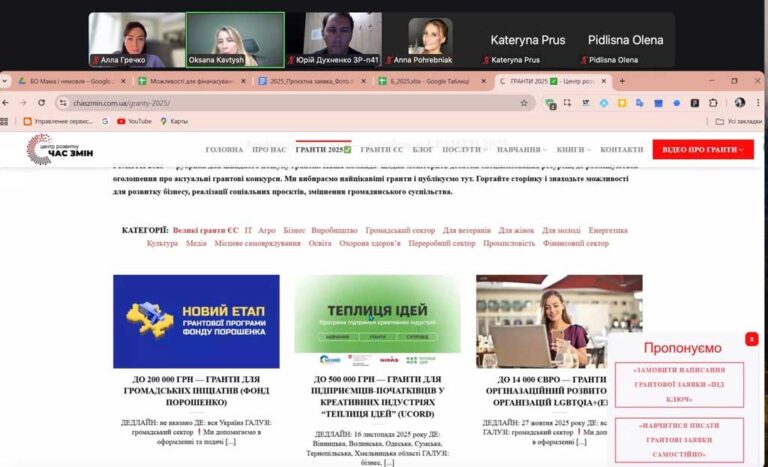Expand the Послуги dropdown menu
The width and height of the screenshot is (768, 467).
[463, 149]
